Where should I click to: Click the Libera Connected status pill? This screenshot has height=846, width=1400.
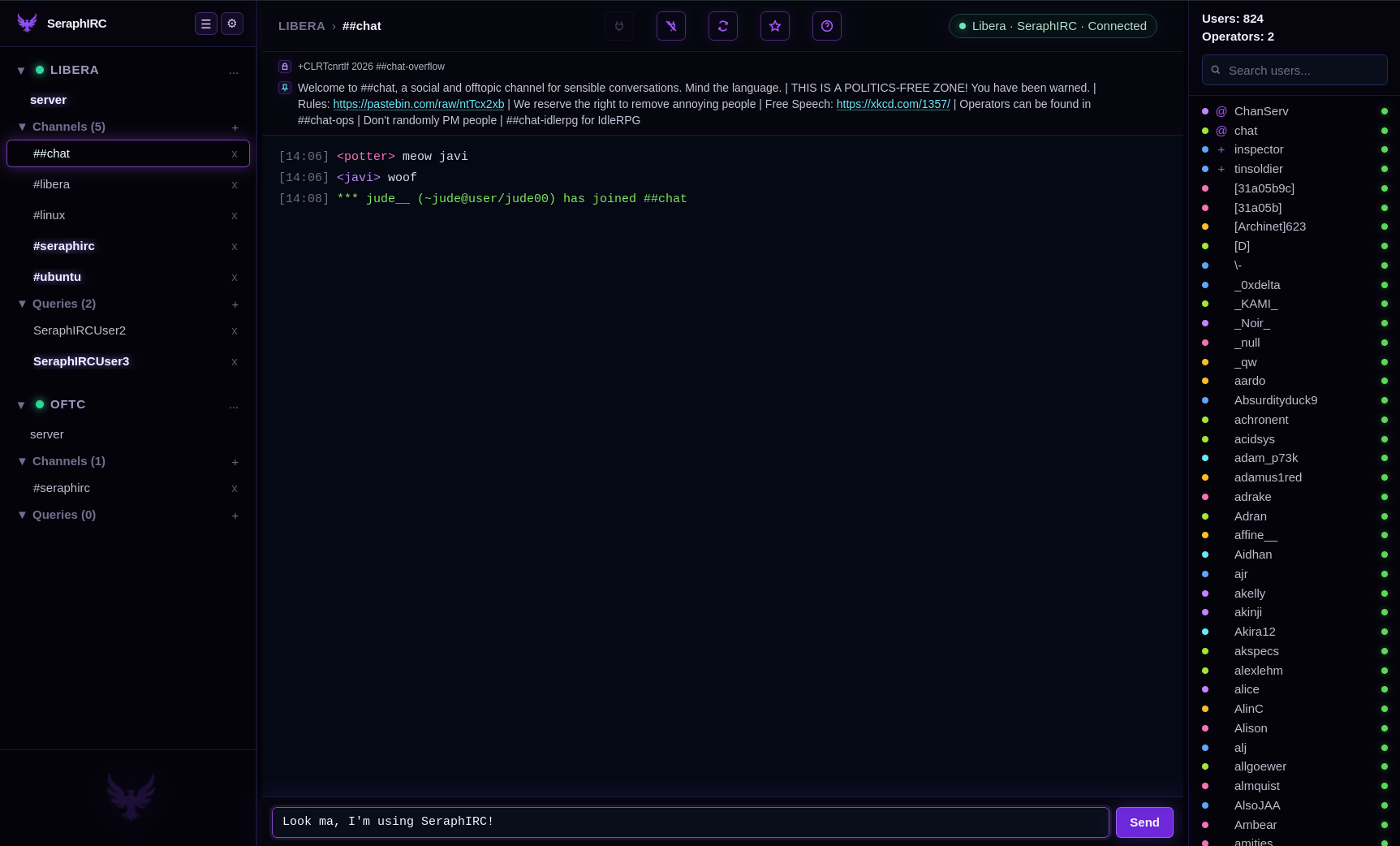1053,26
